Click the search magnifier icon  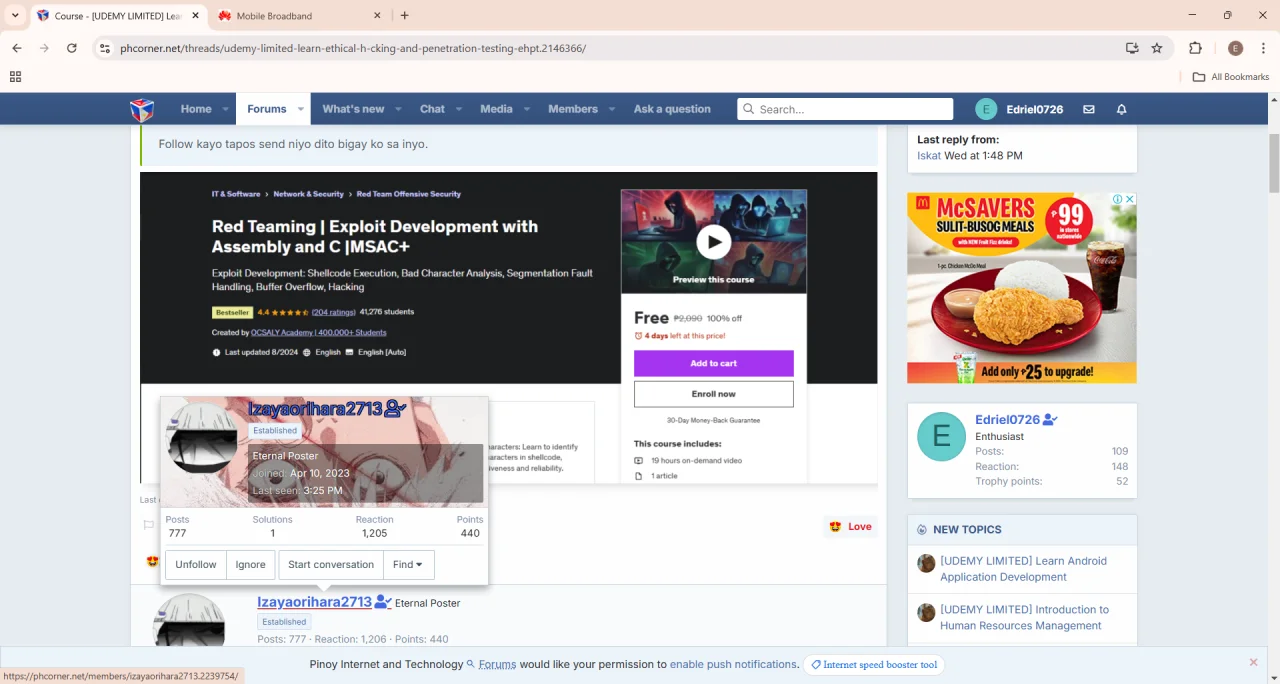click(747, 109)
